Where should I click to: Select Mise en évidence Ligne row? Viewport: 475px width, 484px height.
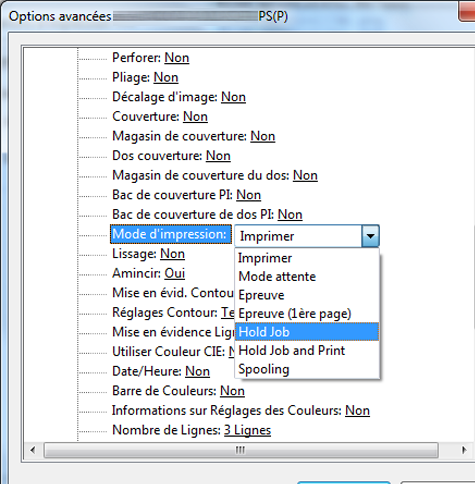[173, 332]
